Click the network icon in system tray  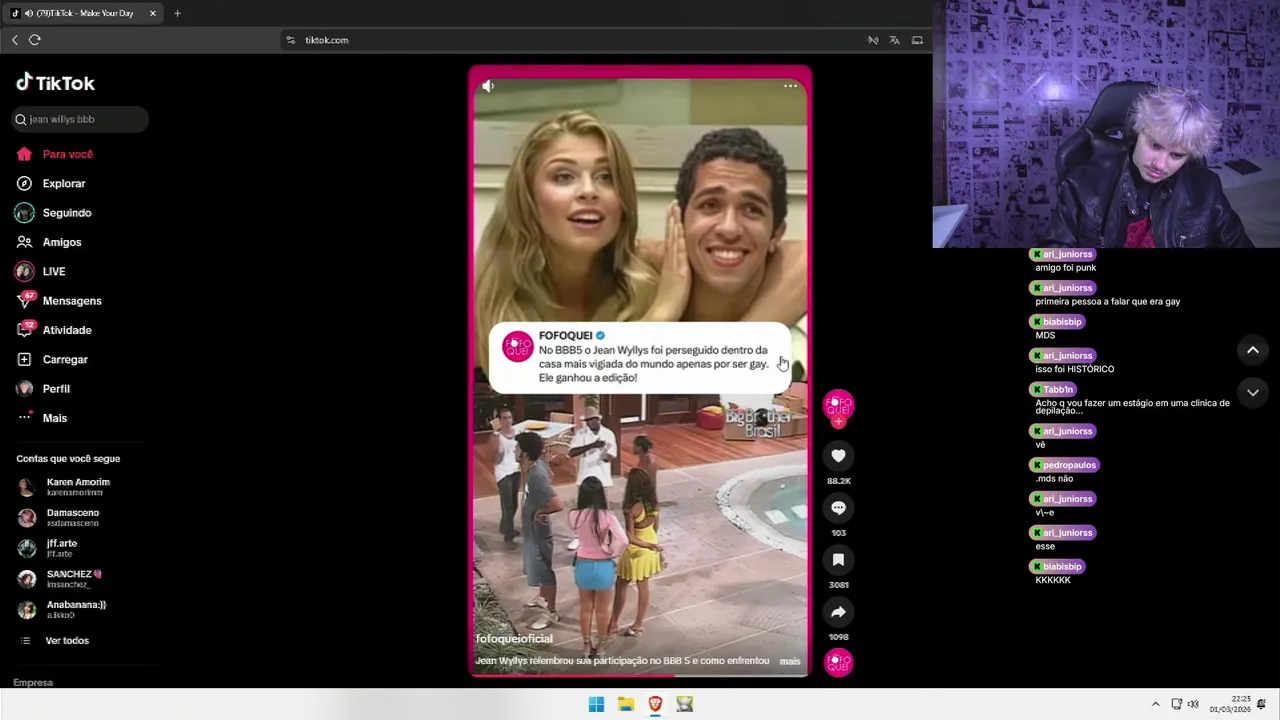click(x=1177, y=704)
